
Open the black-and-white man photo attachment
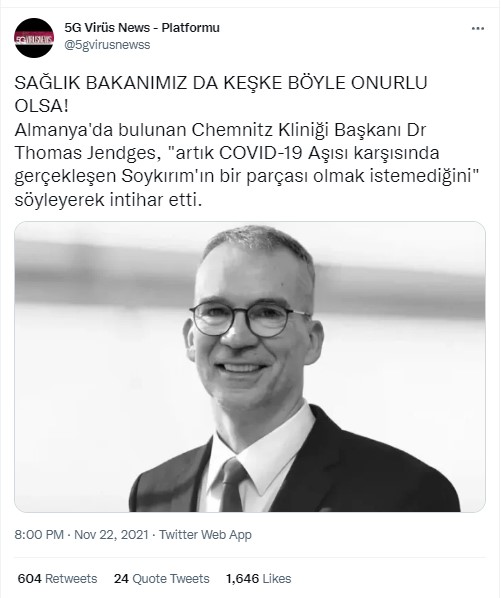point(250,367)
